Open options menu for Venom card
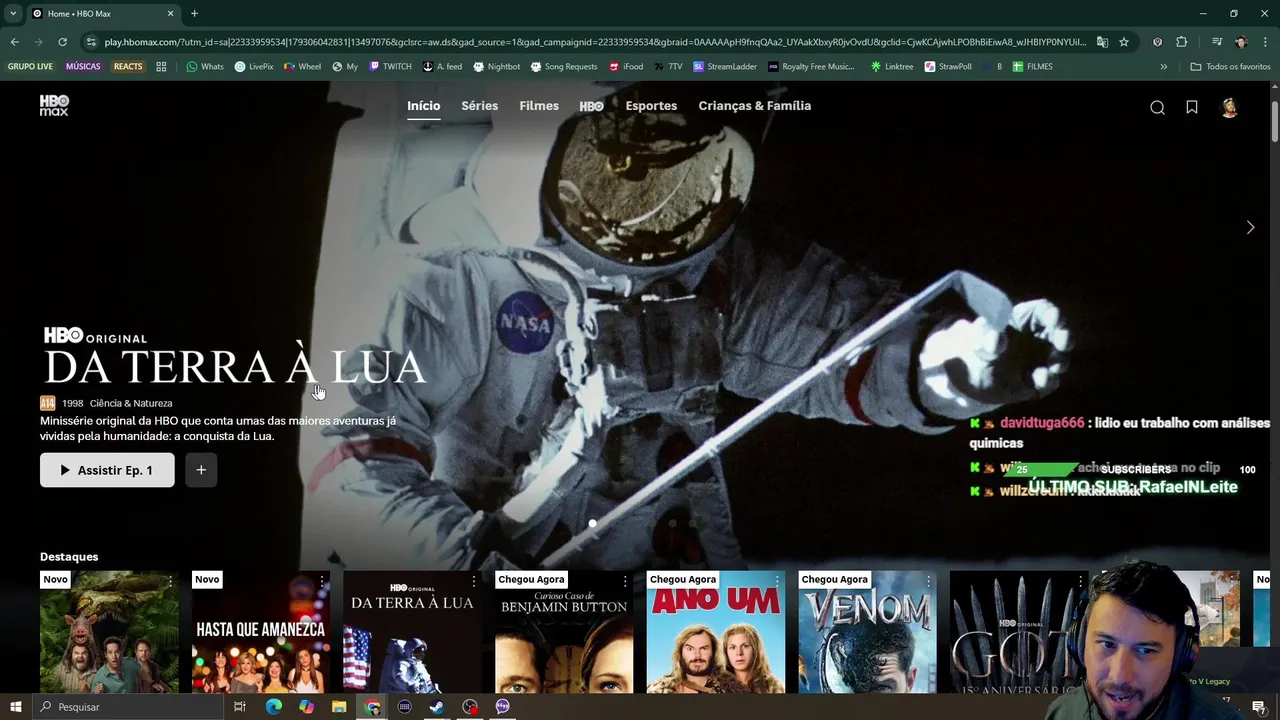 (928, 580)
